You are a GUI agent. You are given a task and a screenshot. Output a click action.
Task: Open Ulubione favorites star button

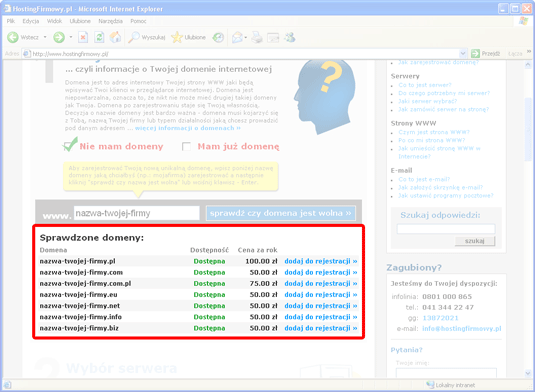pos(188,37)
